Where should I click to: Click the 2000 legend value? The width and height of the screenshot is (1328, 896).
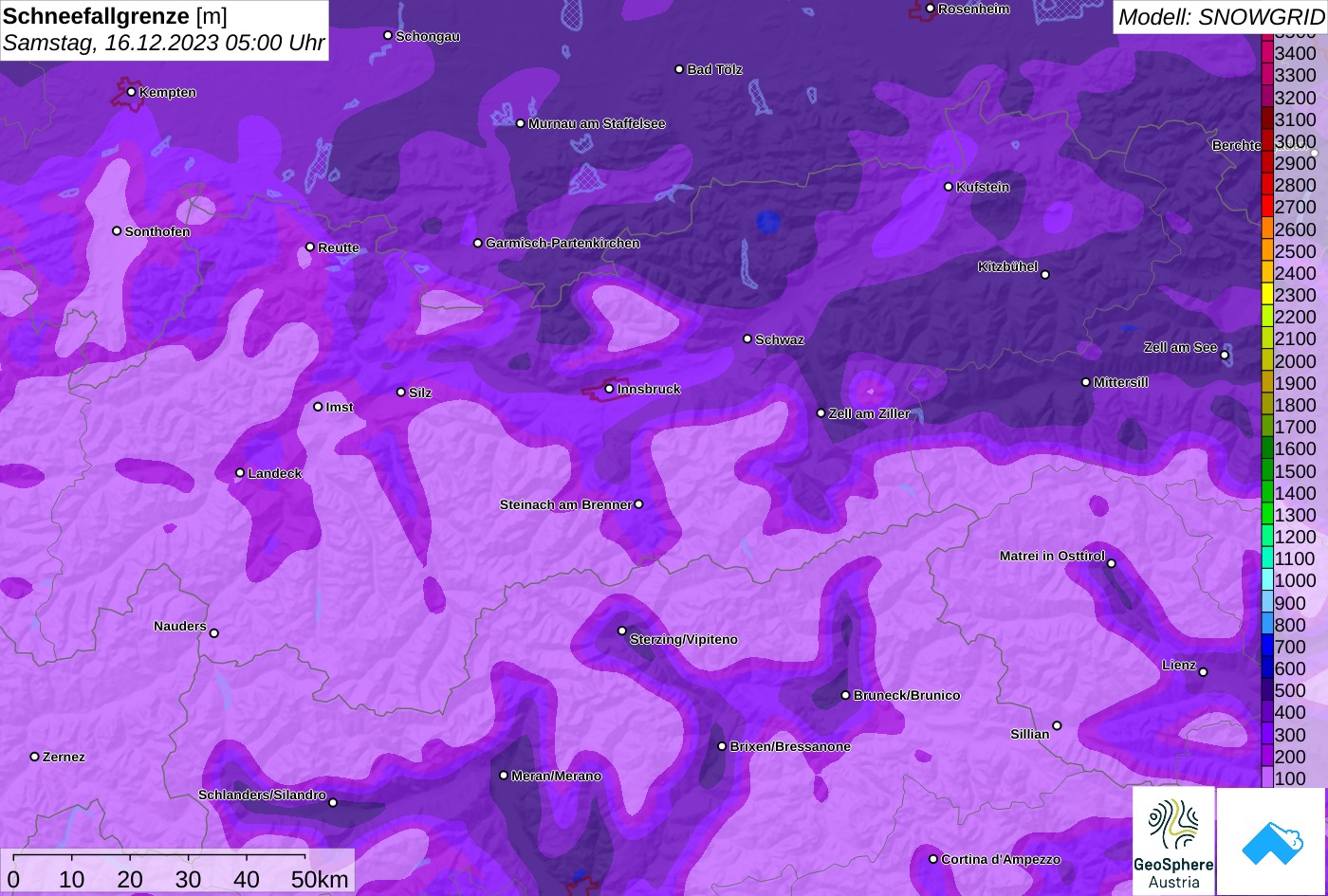tap(1295, 361)
